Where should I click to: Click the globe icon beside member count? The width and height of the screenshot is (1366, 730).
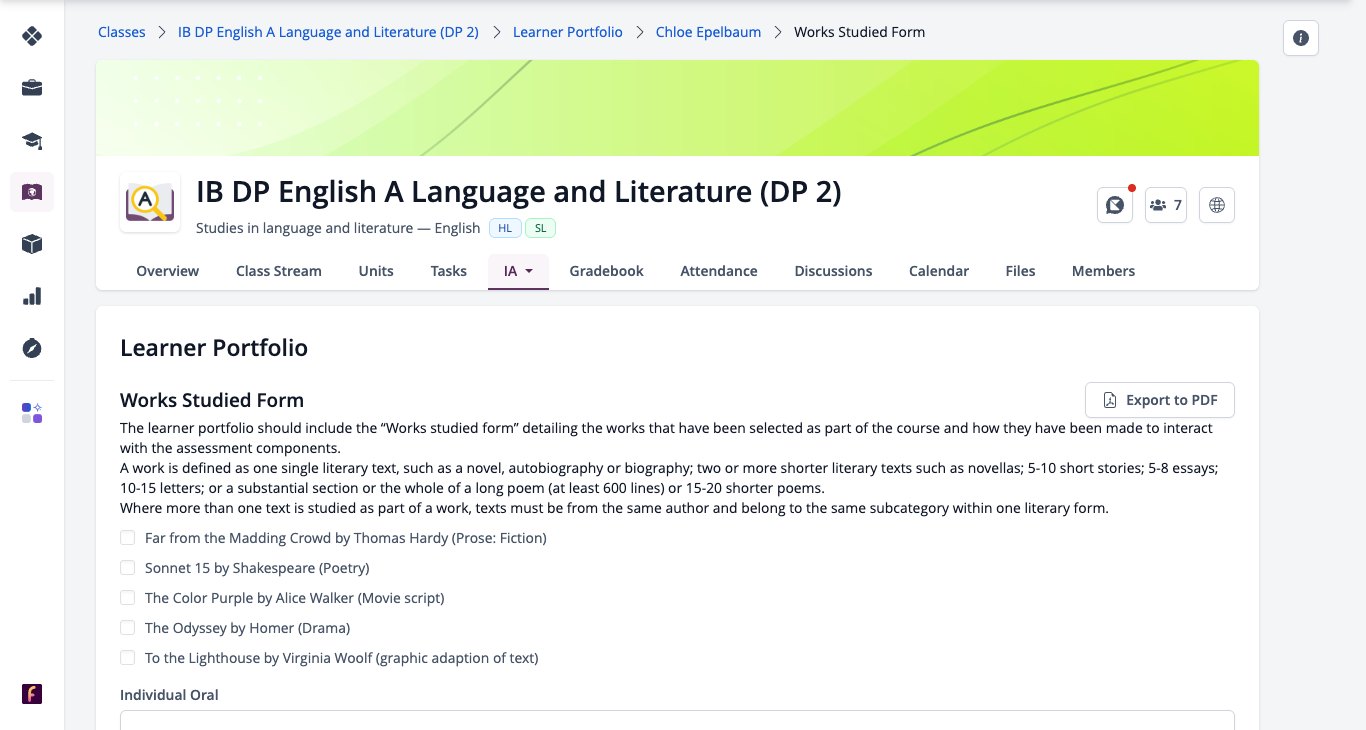(x=1217, y=205)
